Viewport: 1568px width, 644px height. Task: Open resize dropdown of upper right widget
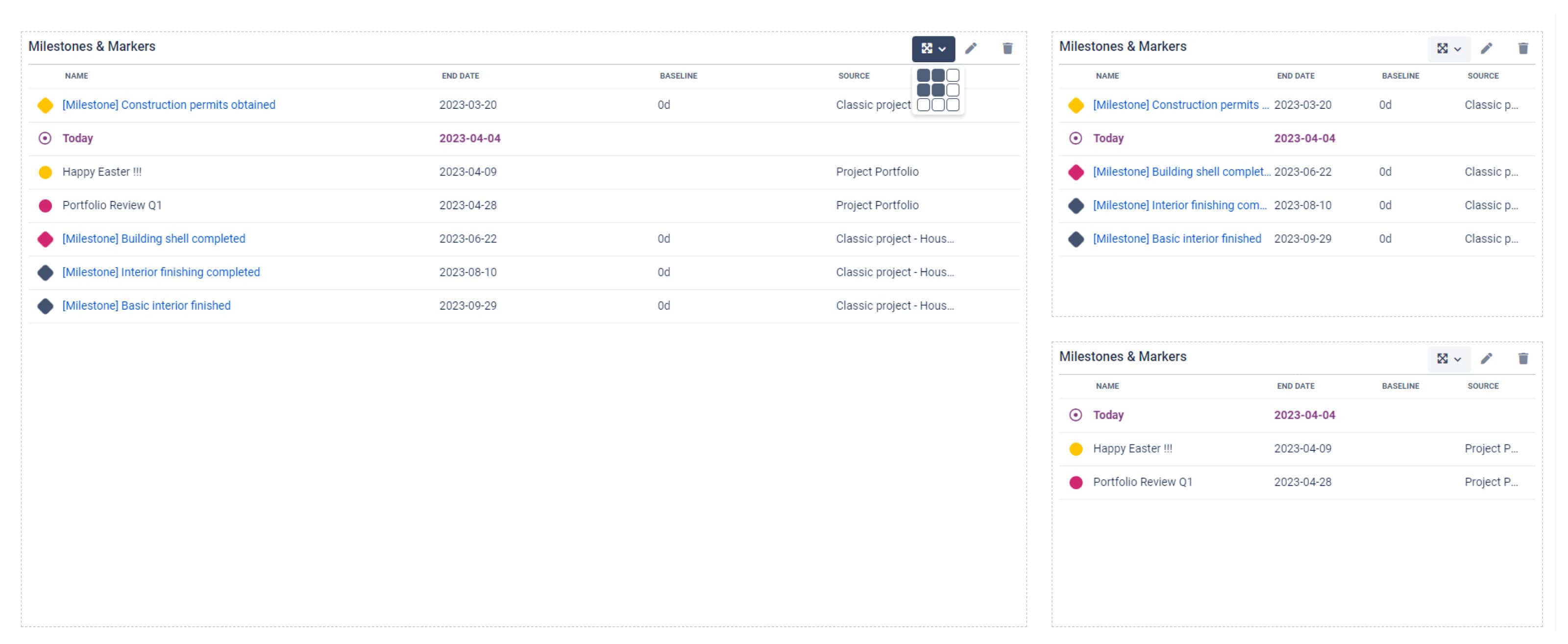point(1449,49)
